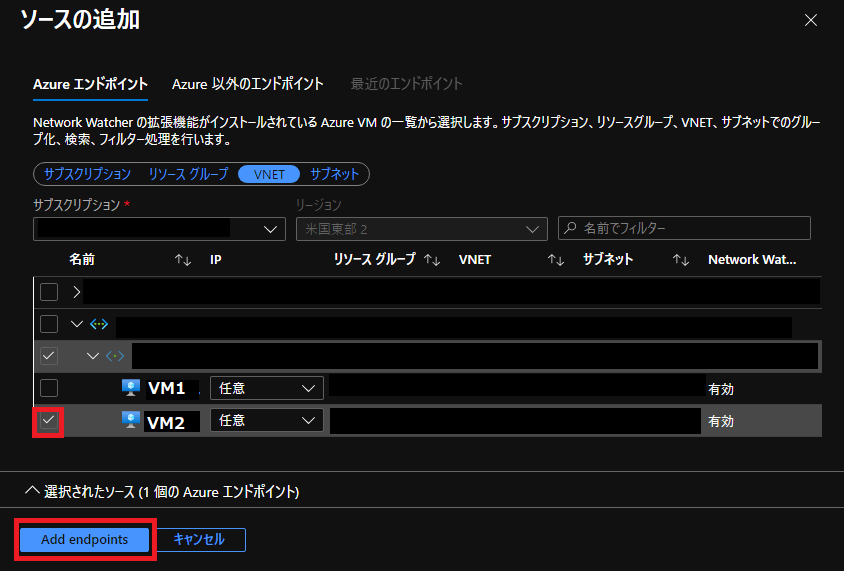This screenshot has width=844, height=571.
Task: Click IP column header
Action: point(216,260)
